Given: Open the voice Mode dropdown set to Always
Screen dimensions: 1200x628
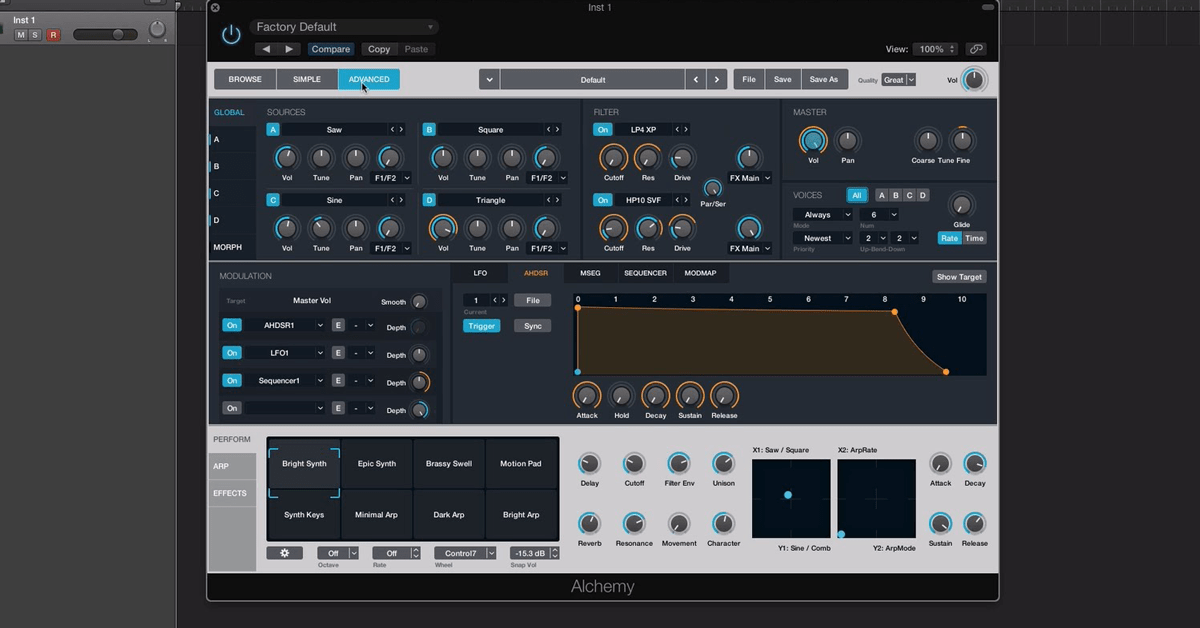Looking at the screenshot, I should coord(823,214).
